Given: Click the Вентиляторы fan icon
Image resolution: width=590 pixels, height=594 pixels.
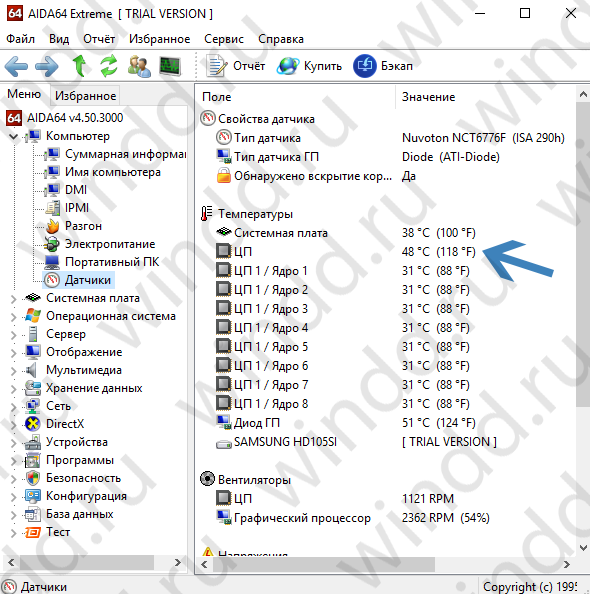Looking at the screenshot, I should pyautogui.click(x=207, y=479).
